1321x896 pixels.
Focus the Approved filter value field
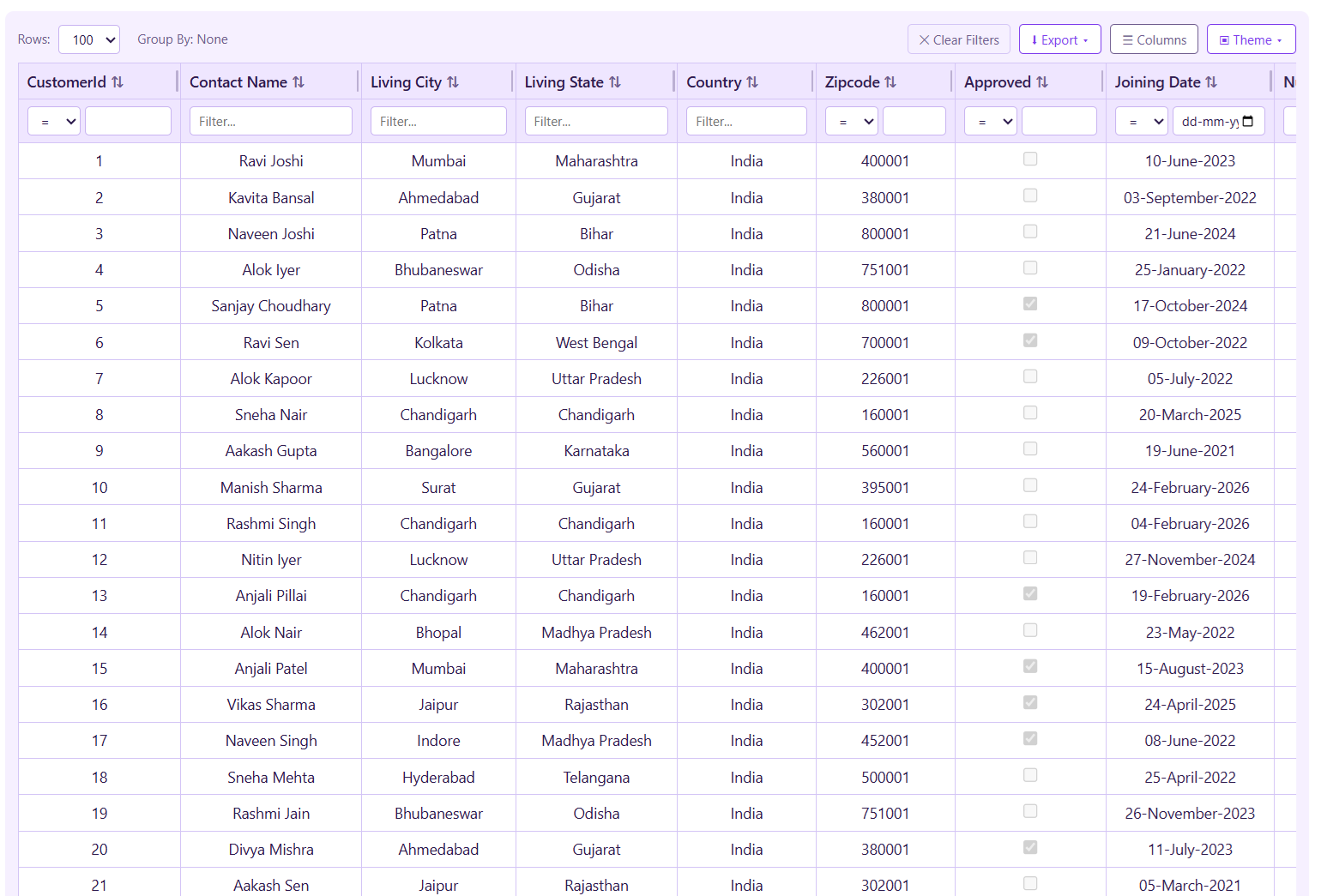tap(1059, 121)
